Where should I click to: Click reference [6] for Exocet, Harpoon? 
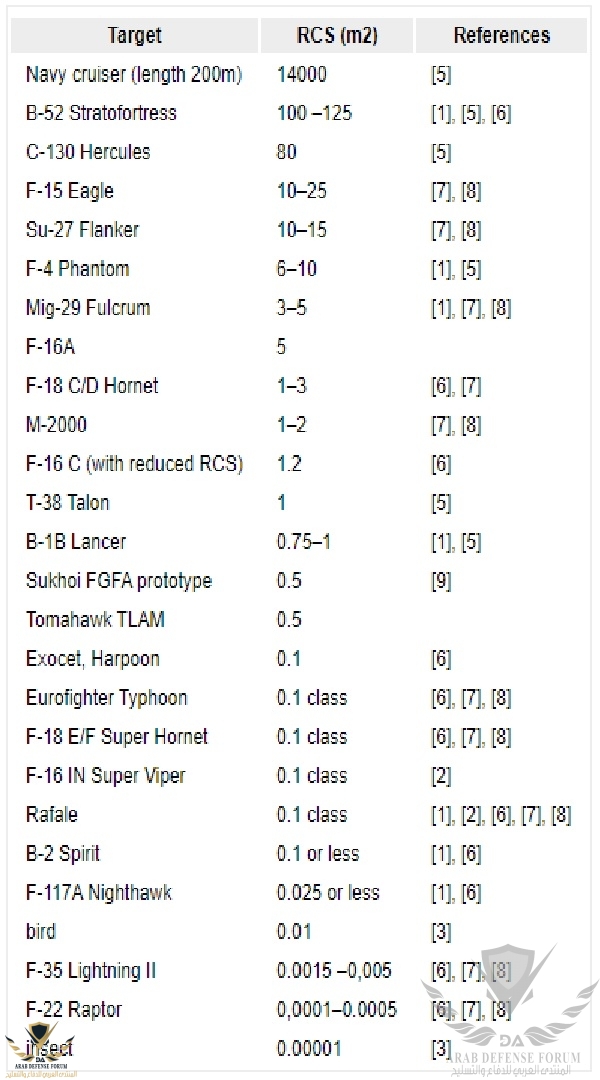tap(440, 659)
